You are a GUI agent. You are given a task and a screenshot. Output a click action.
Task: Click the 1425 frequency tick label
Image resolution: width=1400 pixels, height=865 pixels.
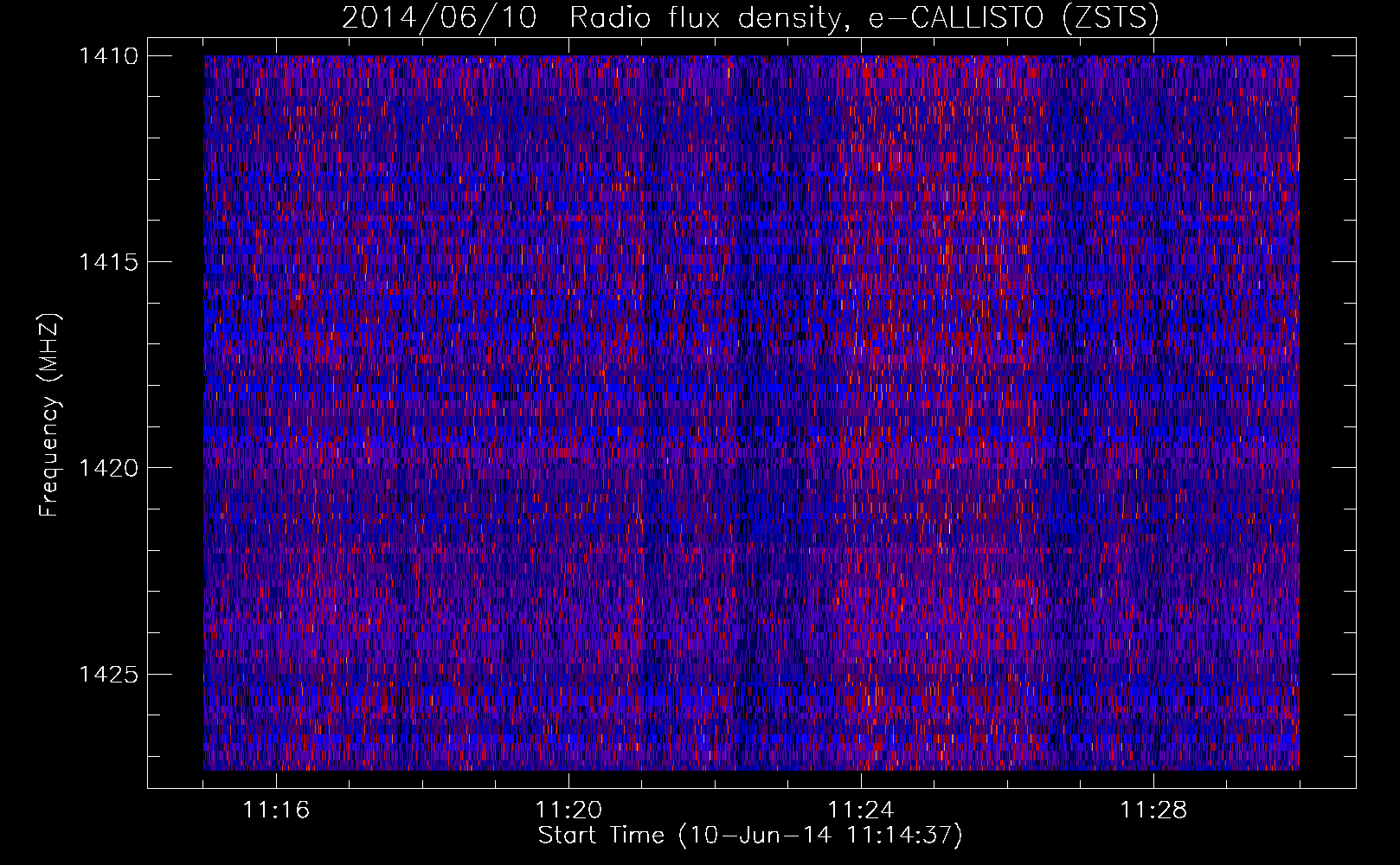click(x=108, y=674)
